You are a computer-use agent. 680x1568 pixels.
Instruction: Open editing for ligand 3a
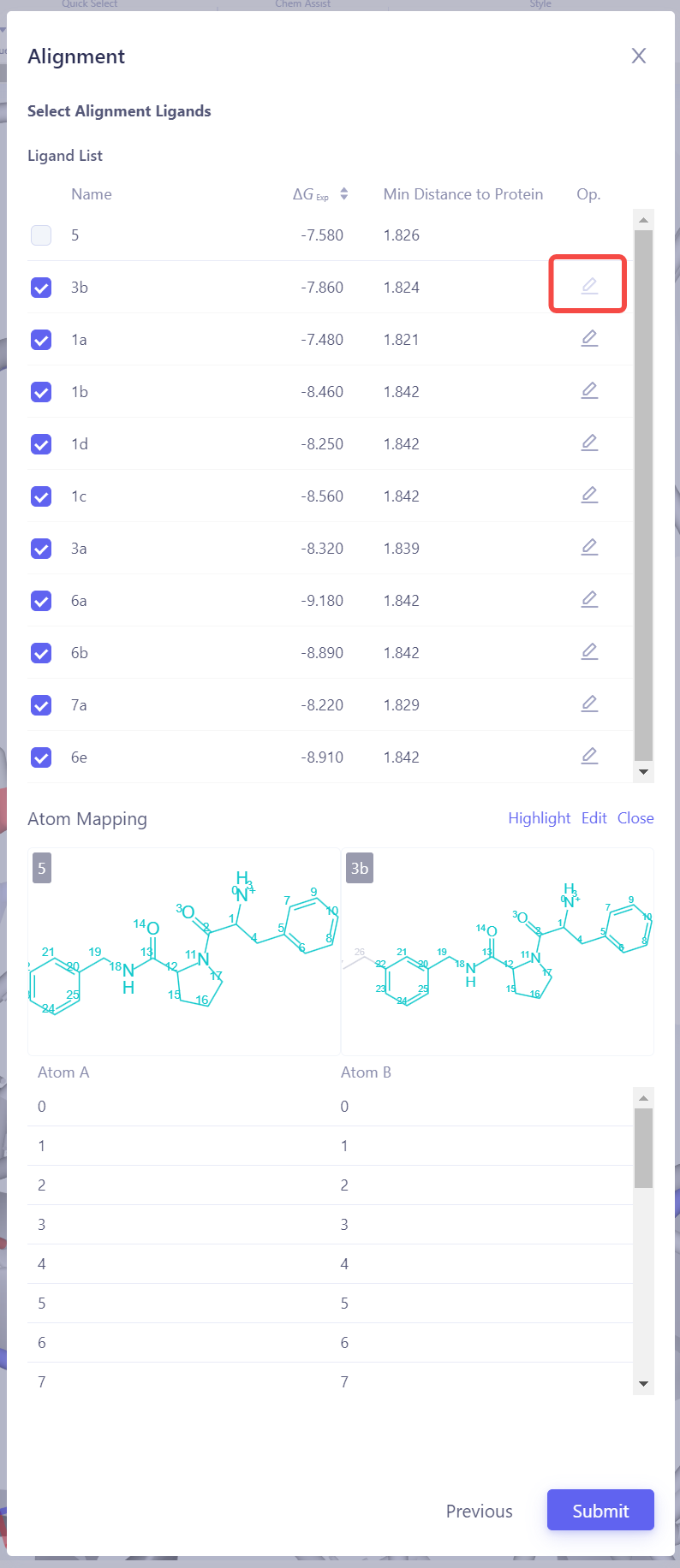[588, 547]
